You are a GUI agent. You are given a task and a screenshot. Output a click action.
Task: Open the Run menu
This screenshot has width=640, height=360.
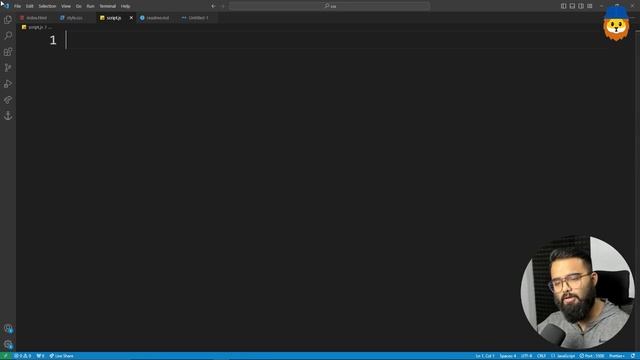tap(91, 6)
